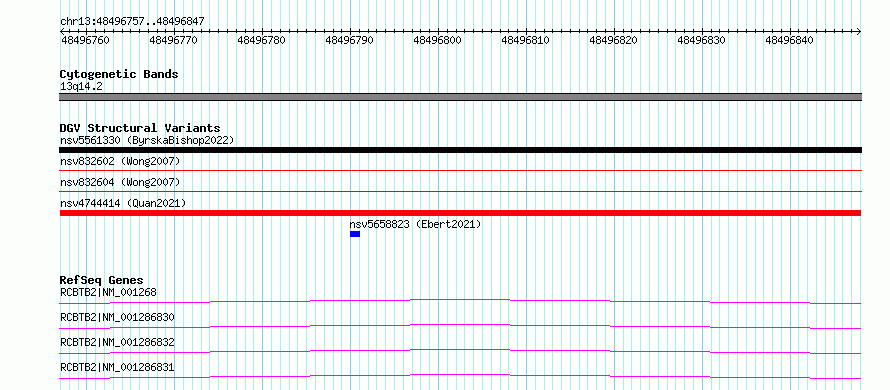Select the thick red nsv4744414 variant bar

460,213
